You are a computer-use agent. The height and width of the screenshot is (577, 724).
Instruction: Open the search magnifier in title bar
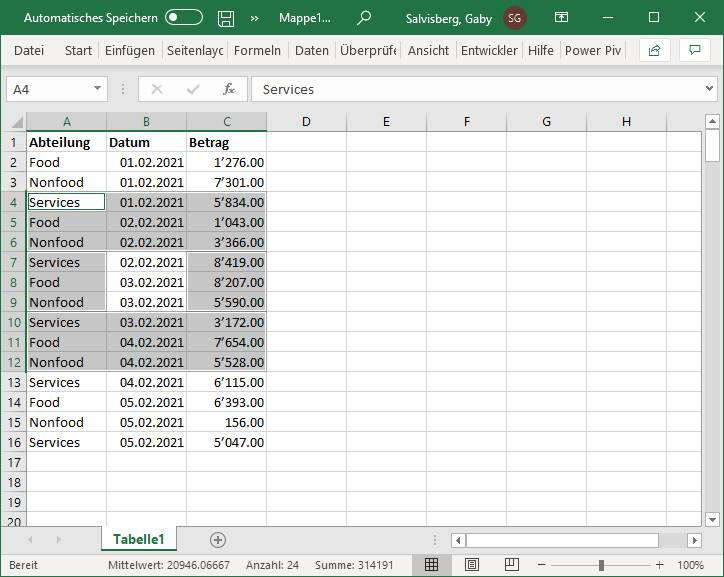coord(364,18)
